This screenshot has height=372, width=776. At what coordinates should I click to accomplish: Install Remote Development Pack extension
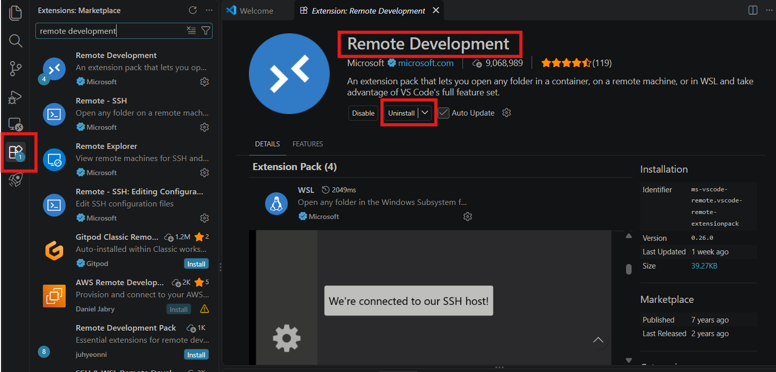point(196,355)
